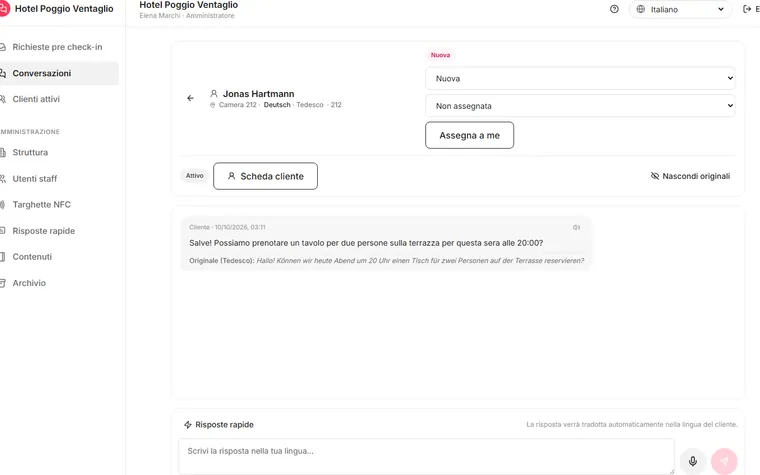Toggle Nascondi originali
760x475 pixels.
click(690, 176)
